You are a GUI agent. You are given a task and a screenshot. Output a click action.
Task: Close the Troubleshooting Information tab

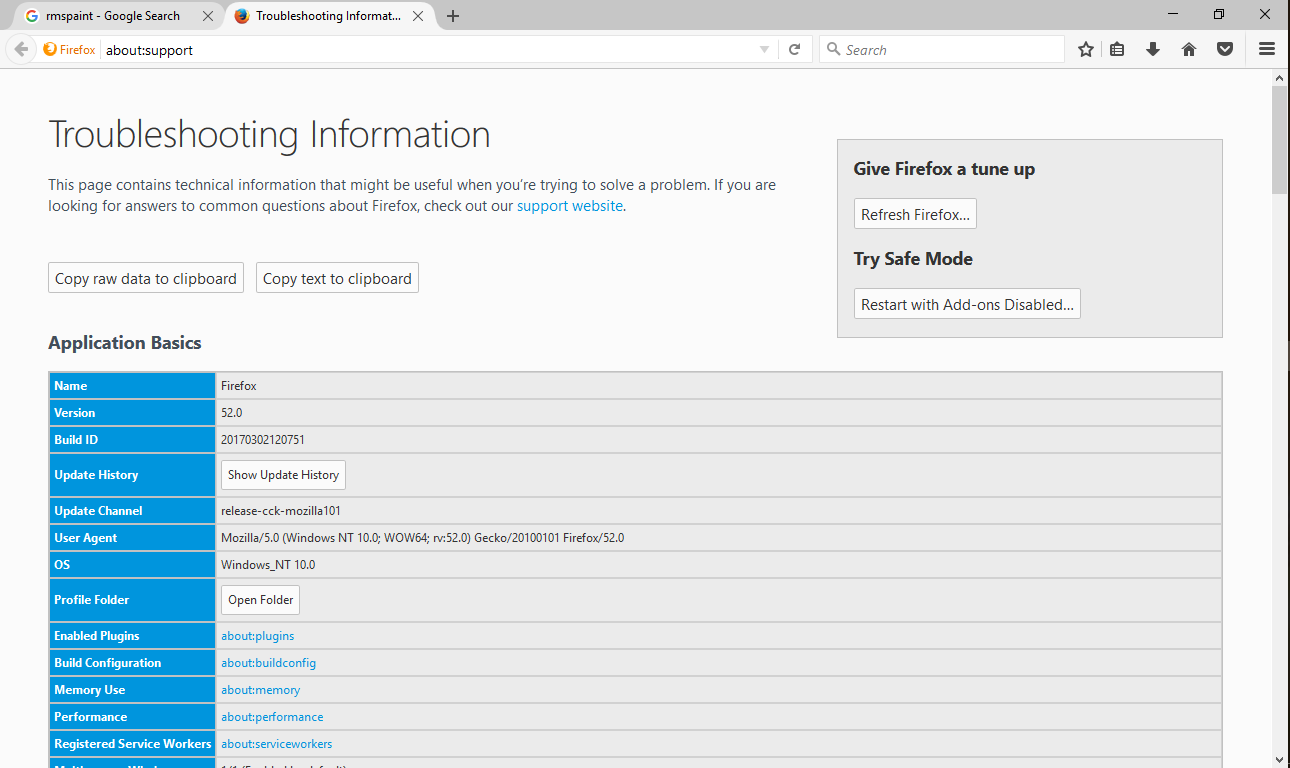tap(417, 16)
